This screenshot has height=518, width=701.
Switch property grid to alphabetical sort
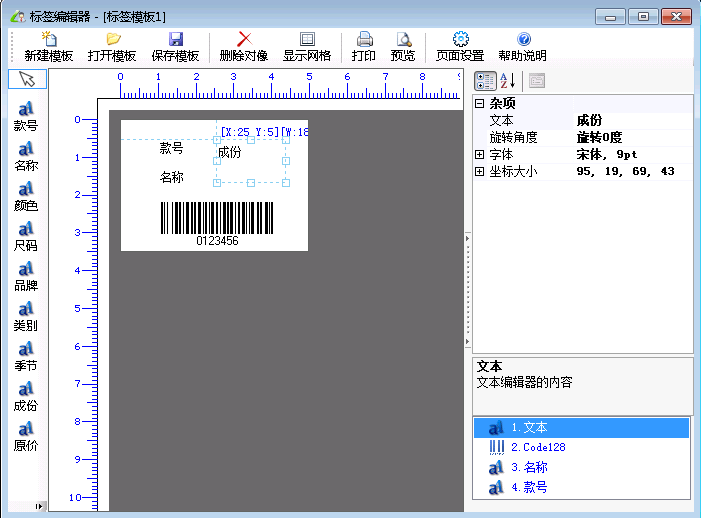click(x=507, y=81)
